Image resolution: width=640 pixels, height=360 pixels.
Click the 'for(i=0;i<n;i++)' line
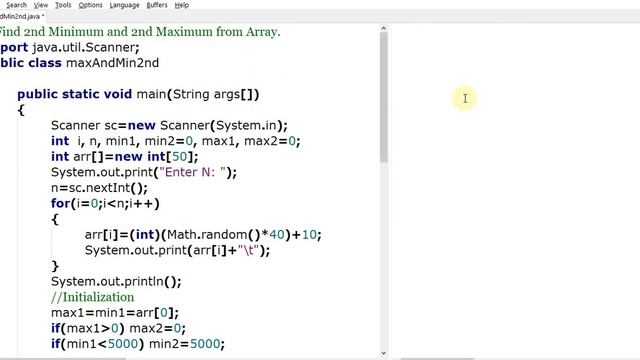[x=105, y=204]
